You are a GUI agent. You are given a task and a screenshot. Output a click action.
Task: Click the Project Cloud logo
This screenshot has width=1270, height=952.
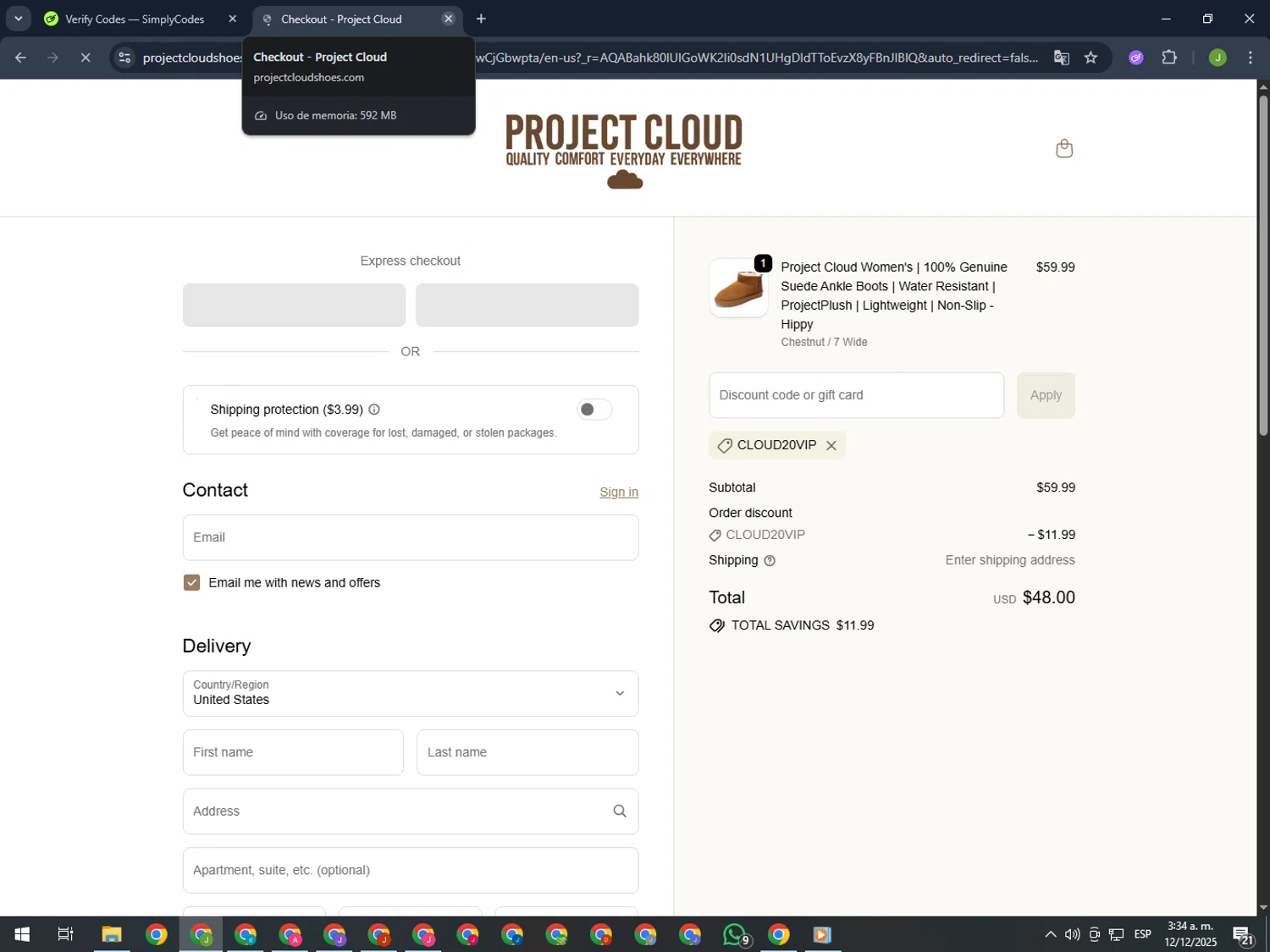coord(624,151)
